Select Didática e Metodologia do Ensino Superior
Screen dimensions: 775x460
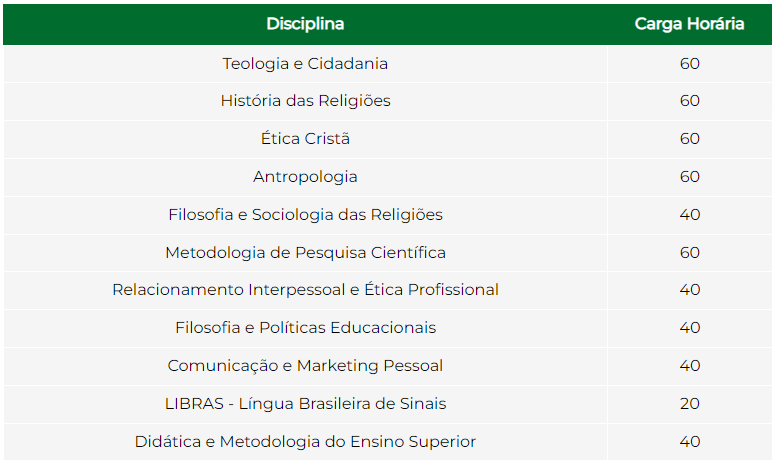point(305,441)
